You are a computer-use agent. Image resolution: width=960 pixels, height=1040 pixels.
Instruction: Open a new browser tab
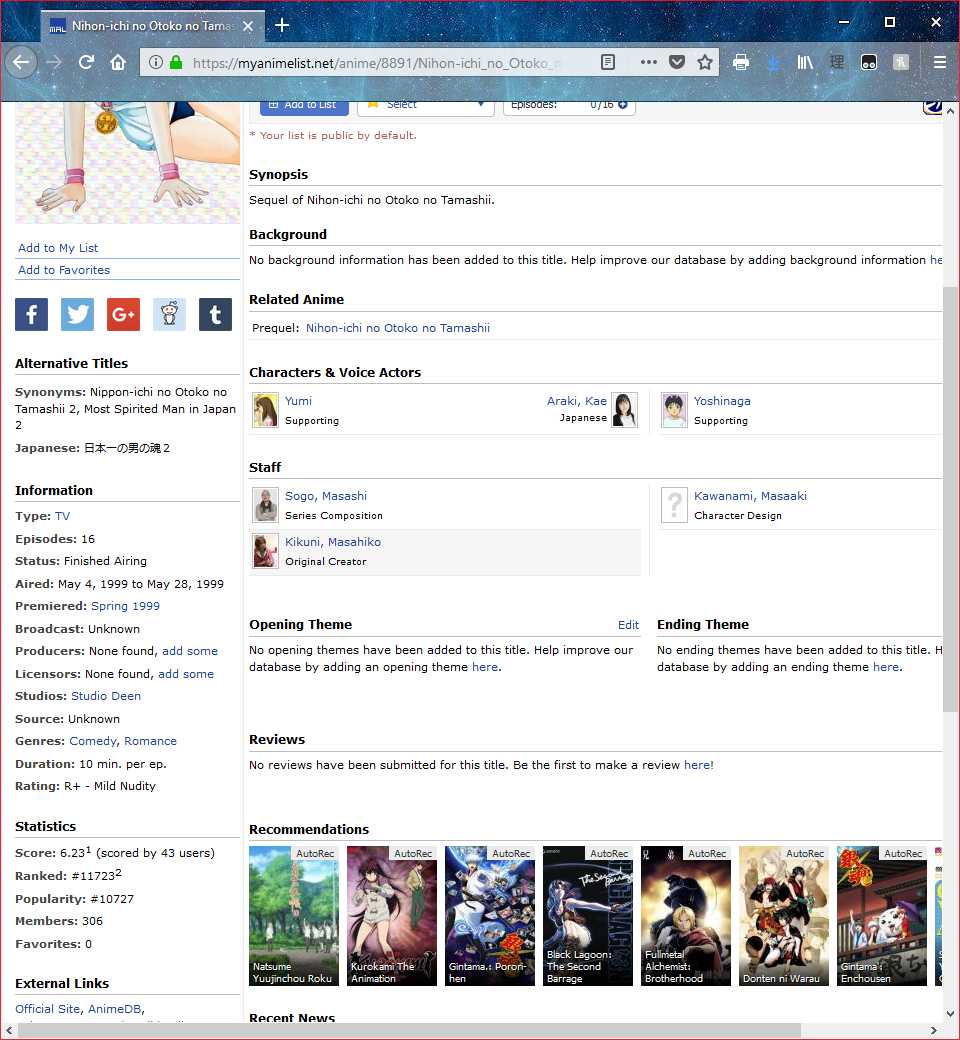[282, 25]
